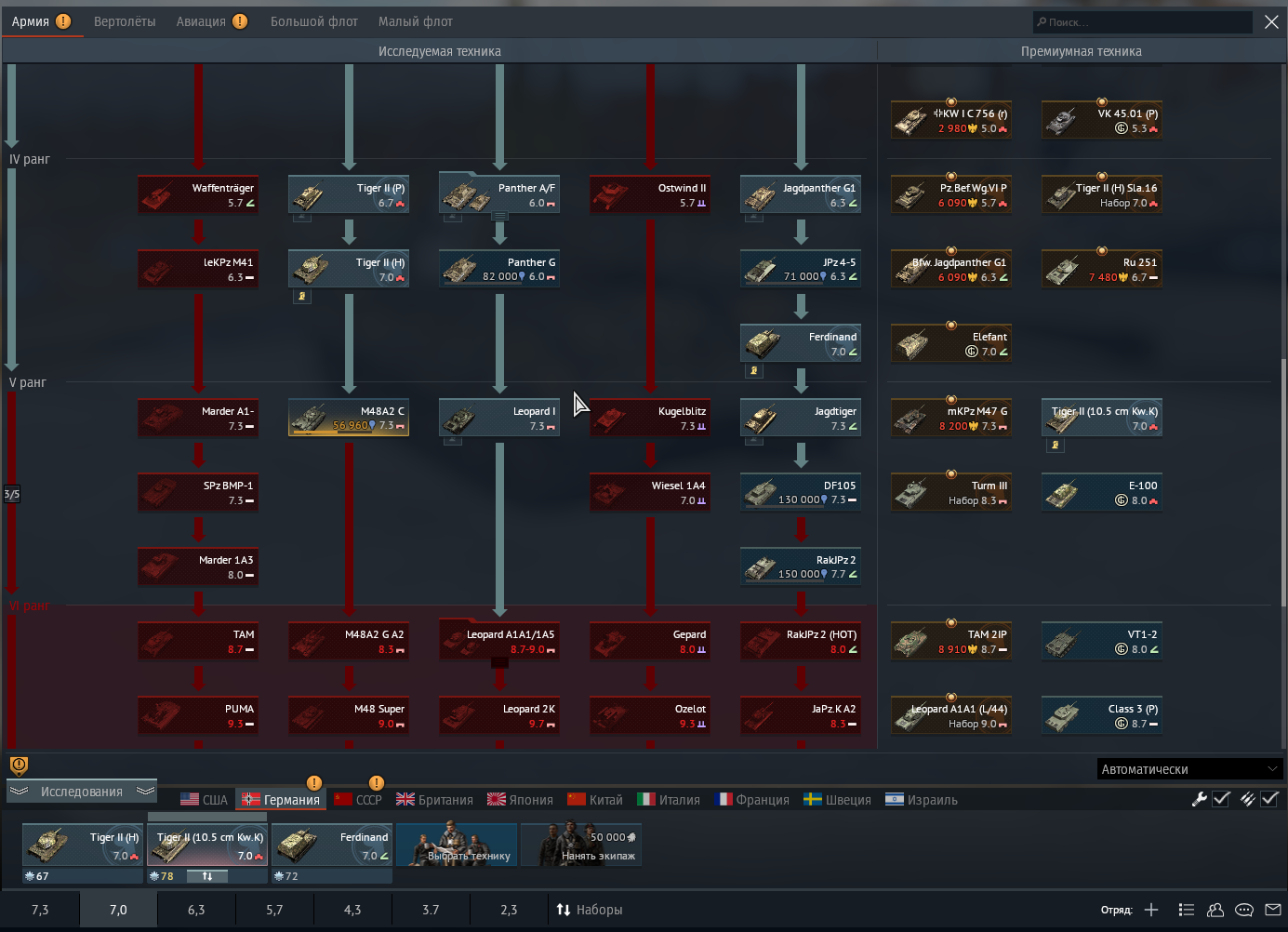This screenshot has width=1288, height=932.
Task: Select the Британия nation flag tab
Action: (434, 799)
